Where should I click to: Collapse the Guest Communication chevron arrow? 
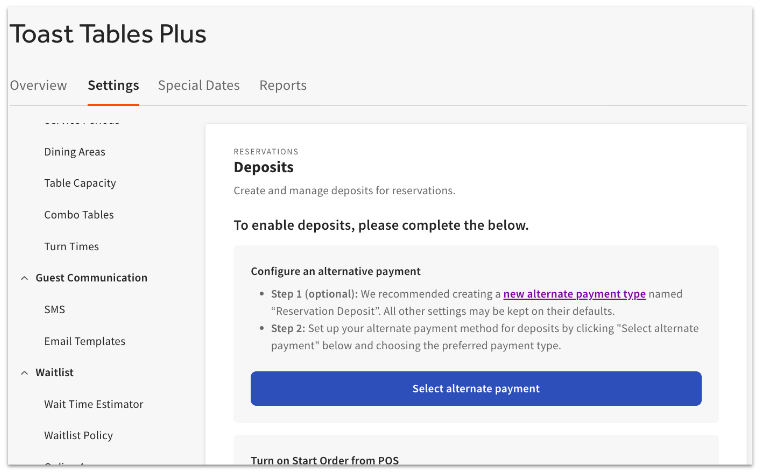pos(24,278)
